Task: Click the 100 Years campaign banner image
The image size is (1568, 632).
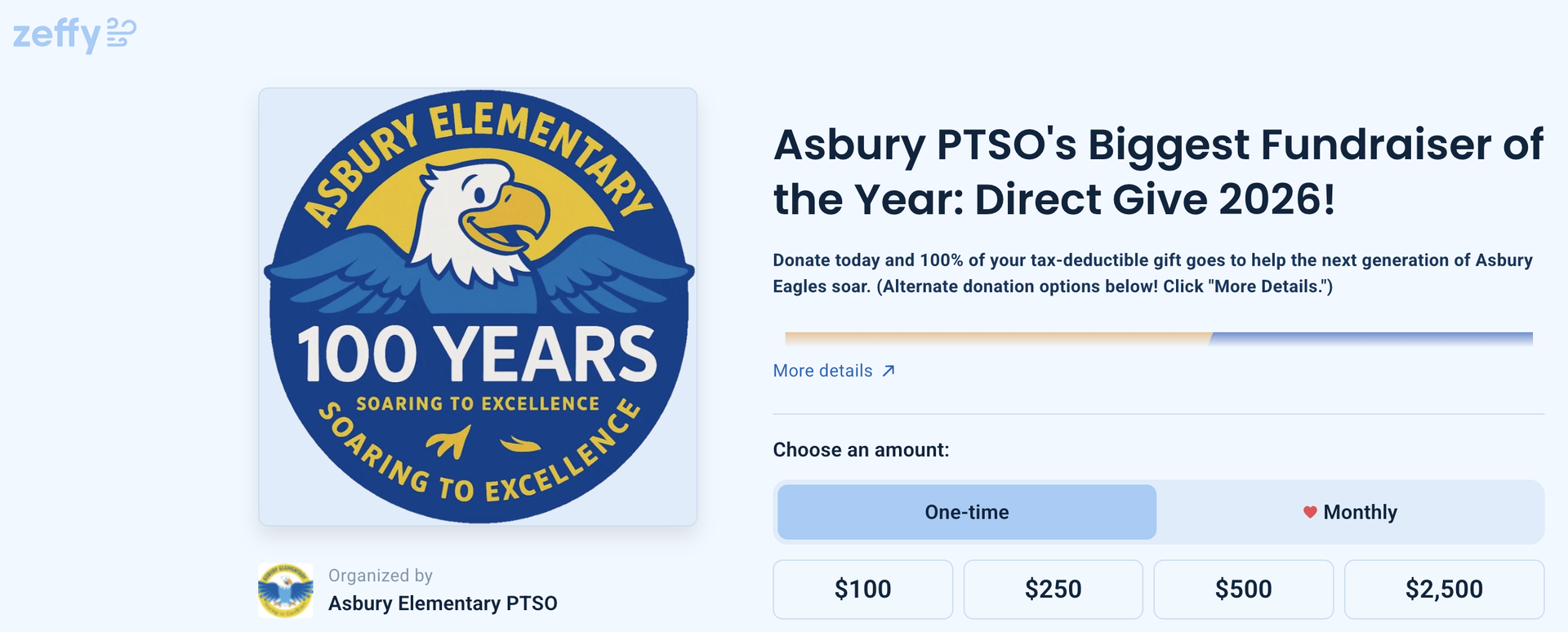Action: pyautogui.click(x=477, y=309)
